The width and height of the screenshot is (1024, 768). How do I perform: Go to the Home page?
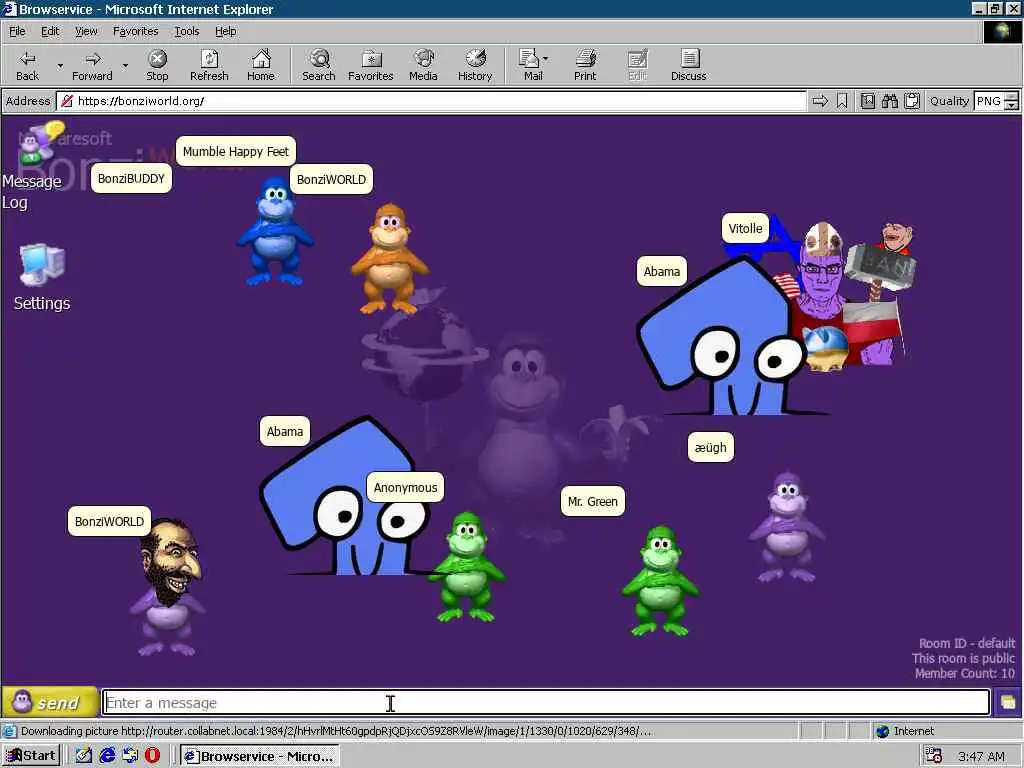coord(261,65)
